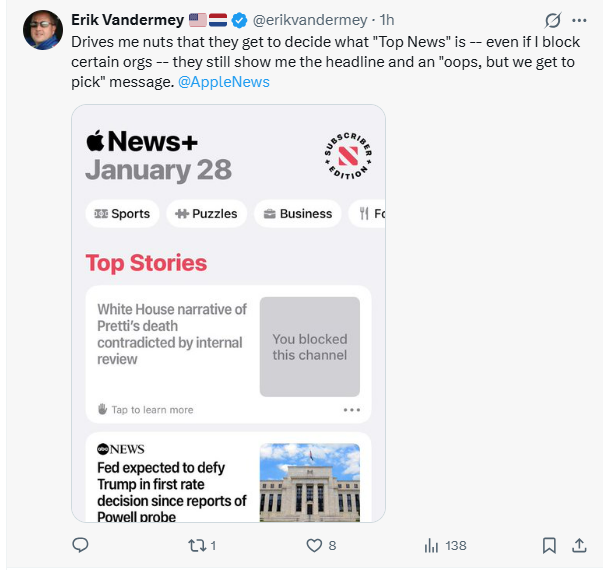Repost this tweet via retweet icon
This screenshot has width=603, height=570.
click(196, 545)
